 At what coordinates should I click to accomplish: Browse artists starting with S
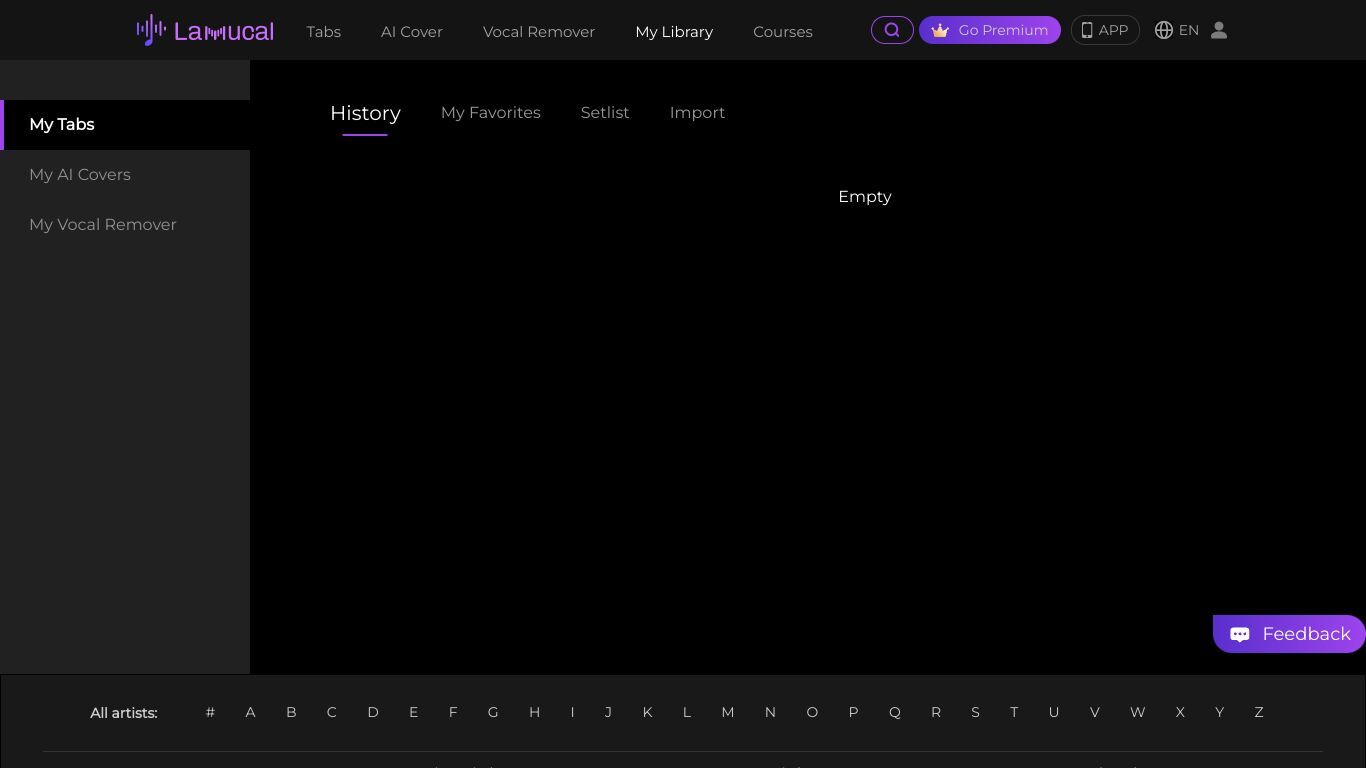coord(975,712)
